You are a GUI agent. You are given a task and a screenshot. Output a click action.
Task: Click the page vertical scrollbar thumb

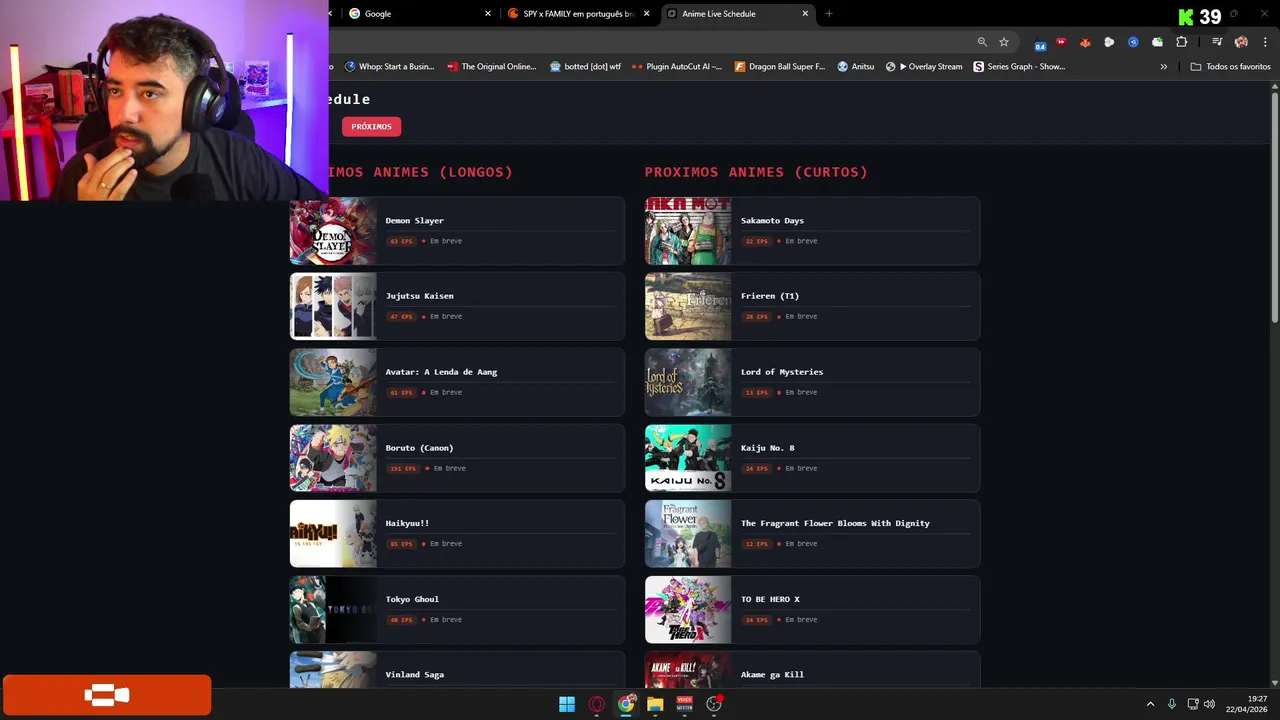[x=1274, y=207]
